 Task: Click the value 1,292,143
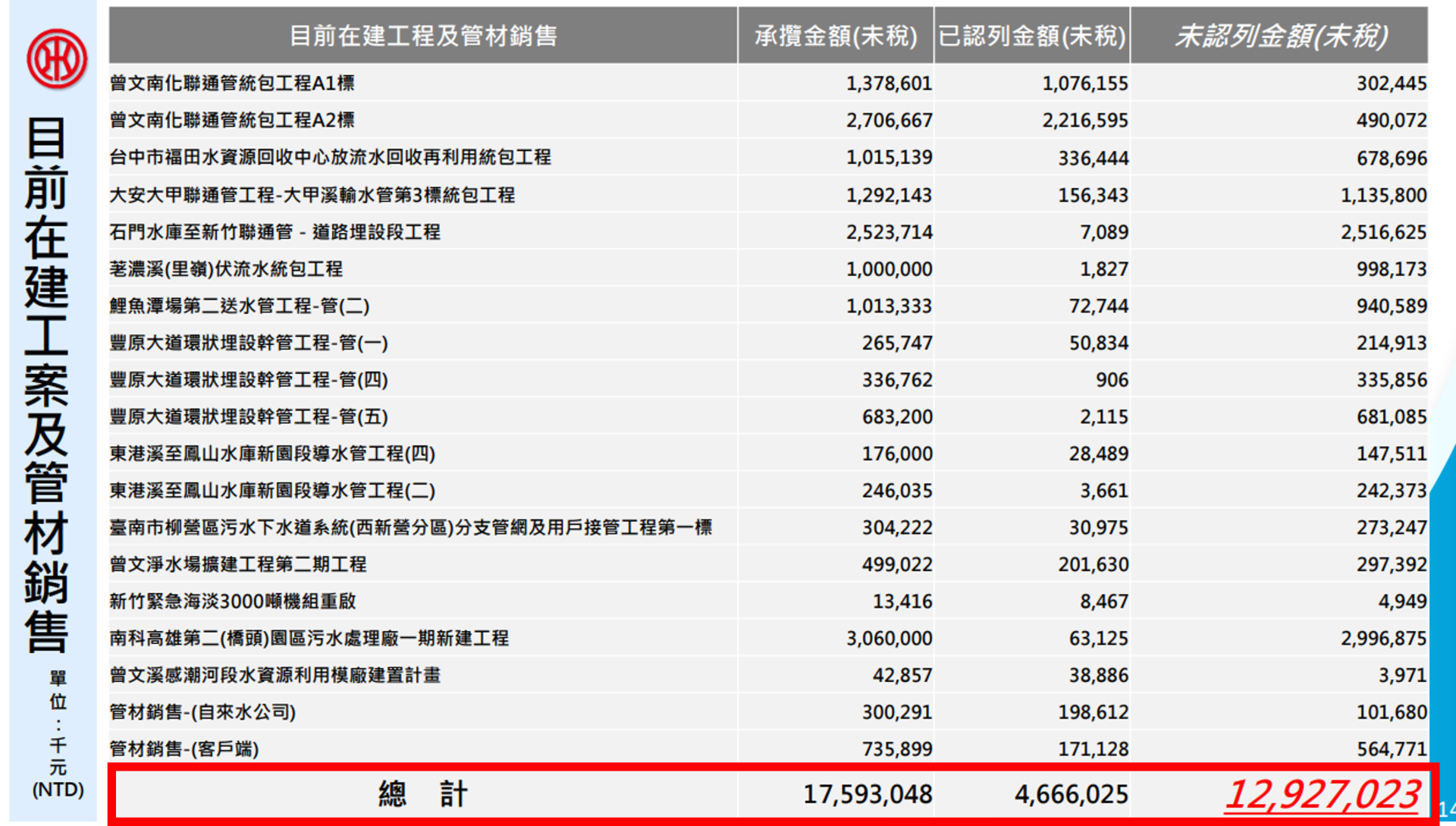(x=889, y=195)
